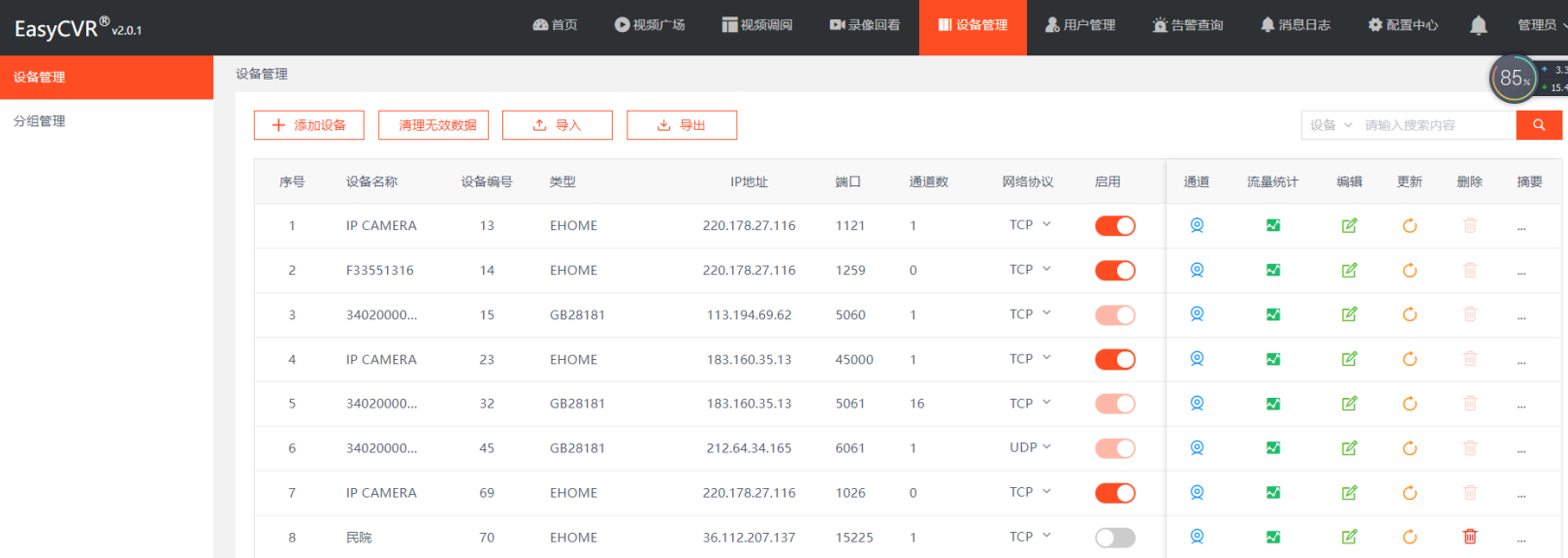Viewport: 1568px width, 558px height.
Task: Edit device number 13
Action: [1349, 225]
